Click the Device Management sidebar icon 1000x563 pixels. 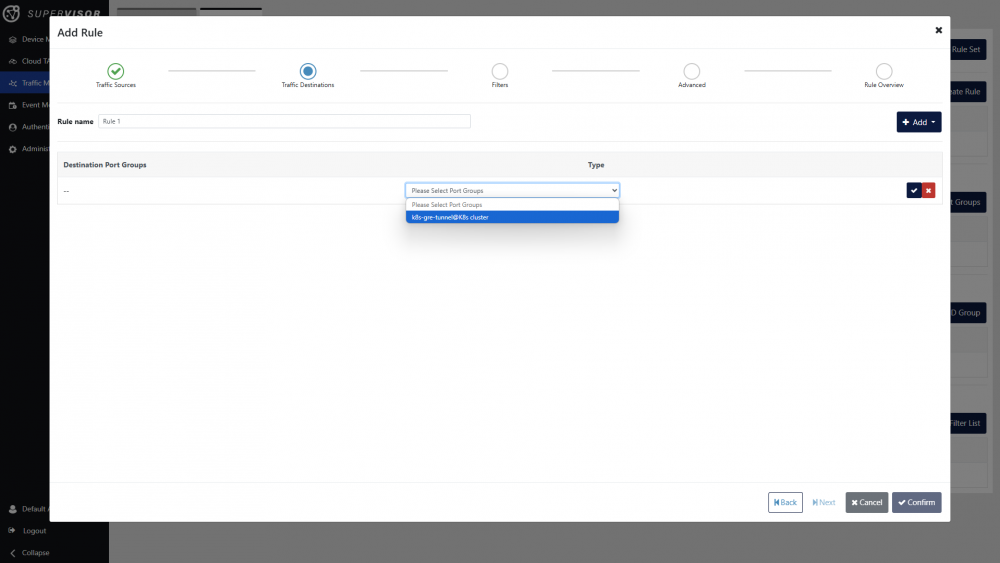[13, 39]
